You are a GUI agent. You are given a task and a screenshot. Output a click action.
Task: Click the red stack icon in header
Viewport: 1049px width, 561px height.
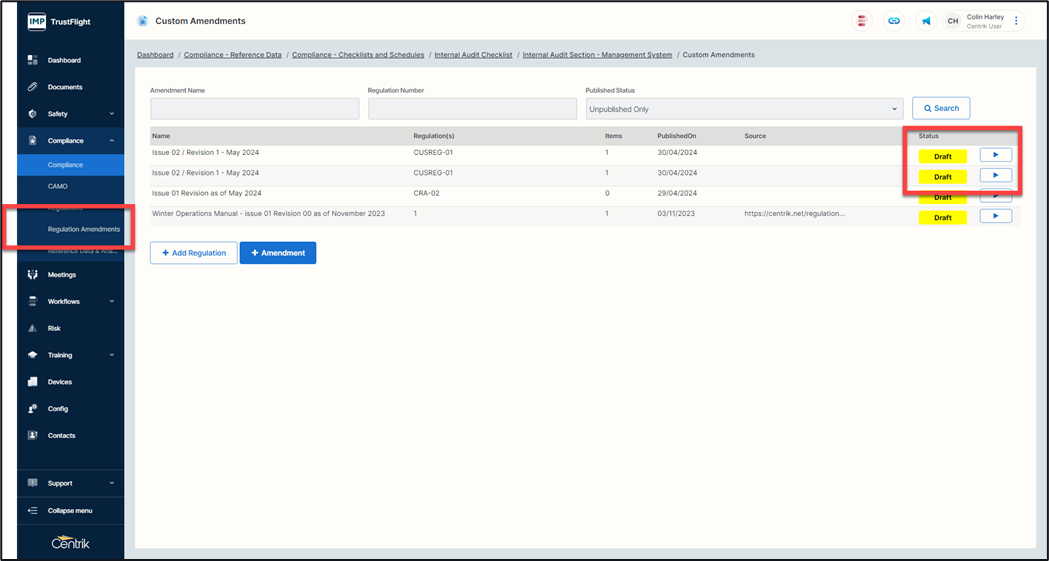(862, 21)
